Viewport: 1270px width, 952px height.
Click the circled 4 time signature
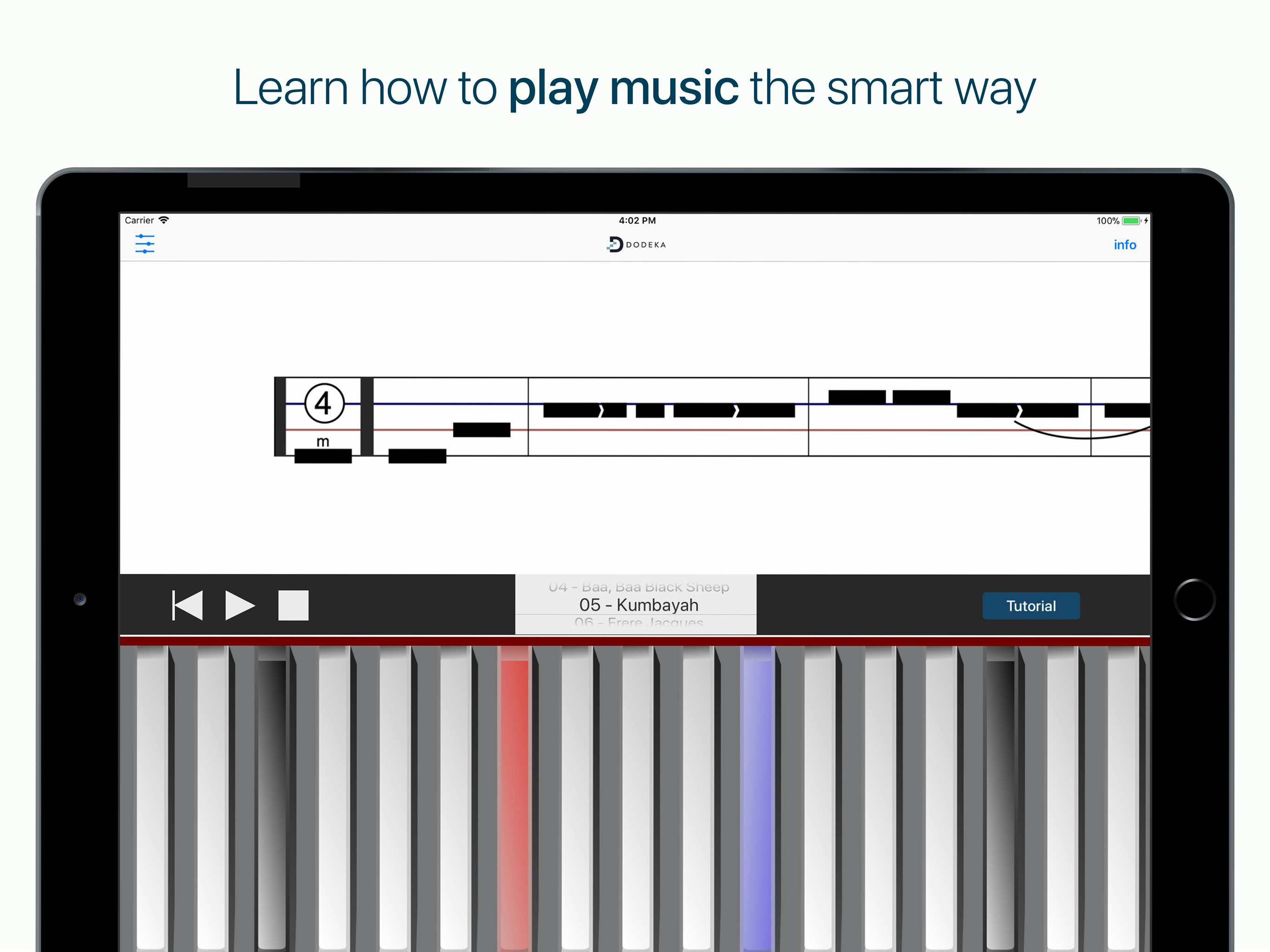pos(324,403)
